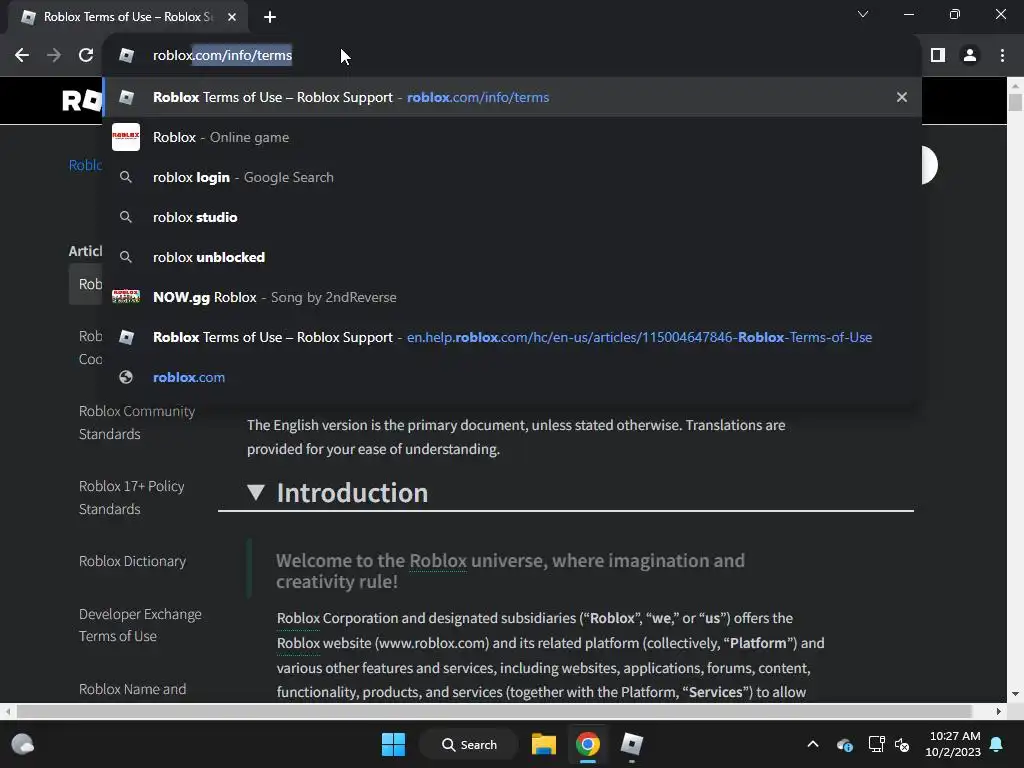The height and width of the screenshot is (768, 1024).
Task: Open the taskbar Search box
Action: 469,744
